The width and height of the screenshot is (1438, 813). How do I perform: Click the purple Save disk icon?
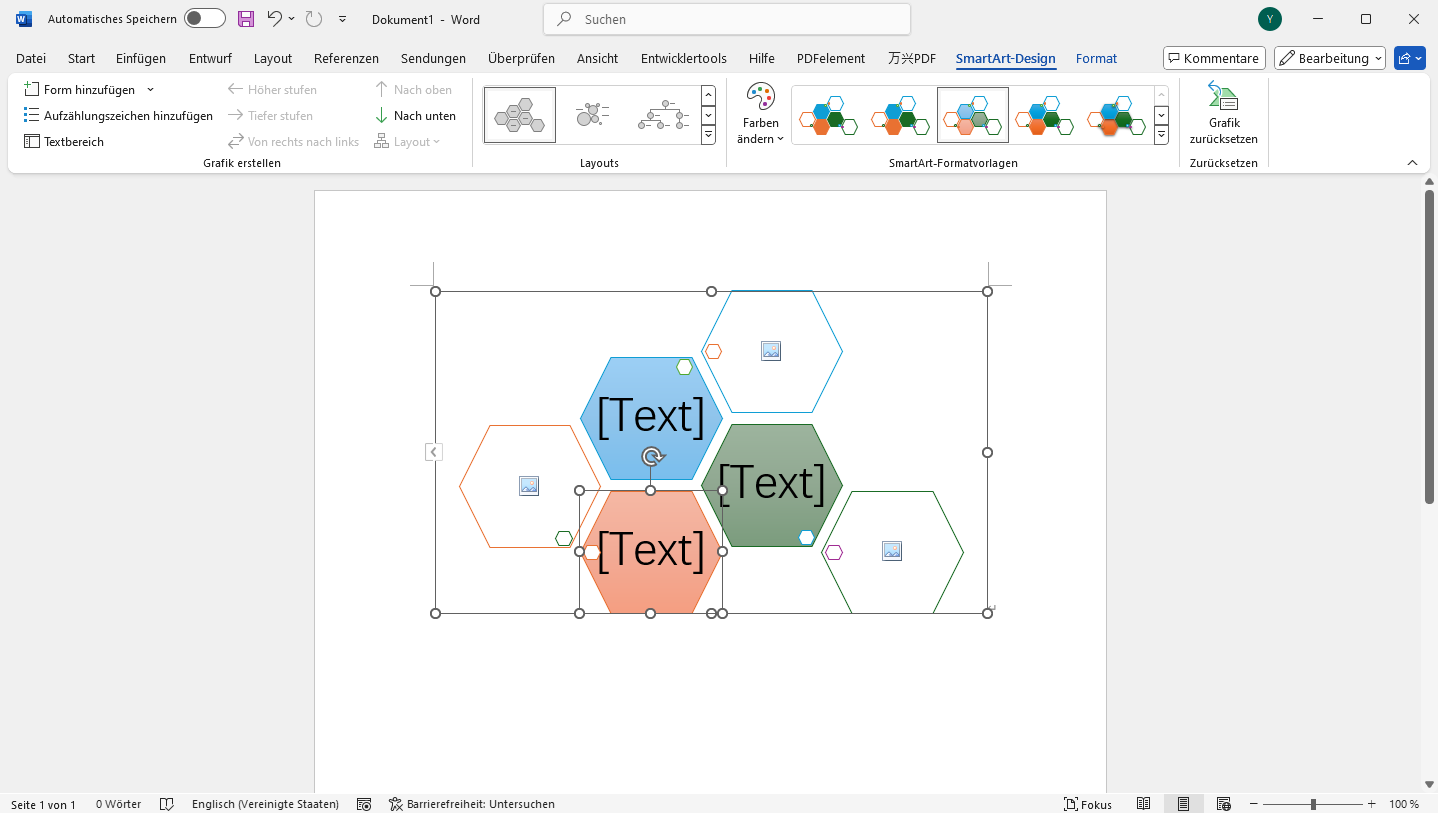click(245, 19)
